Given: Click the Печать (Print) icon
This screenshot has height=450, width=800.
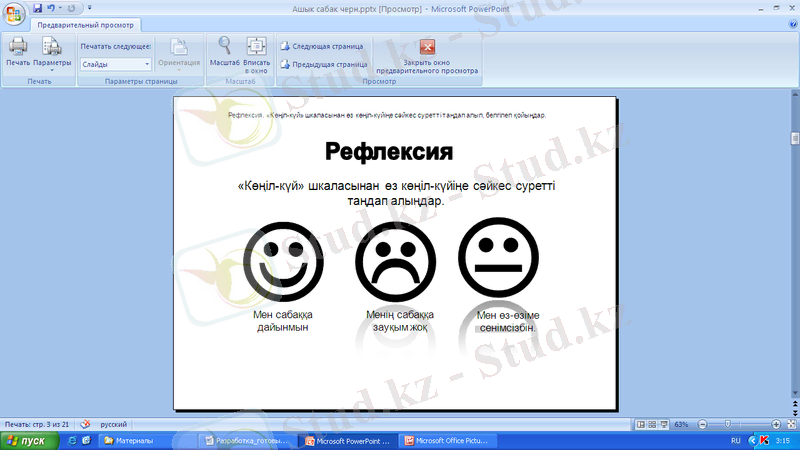Looking at the screenshot, I should (x=17, y=50).
